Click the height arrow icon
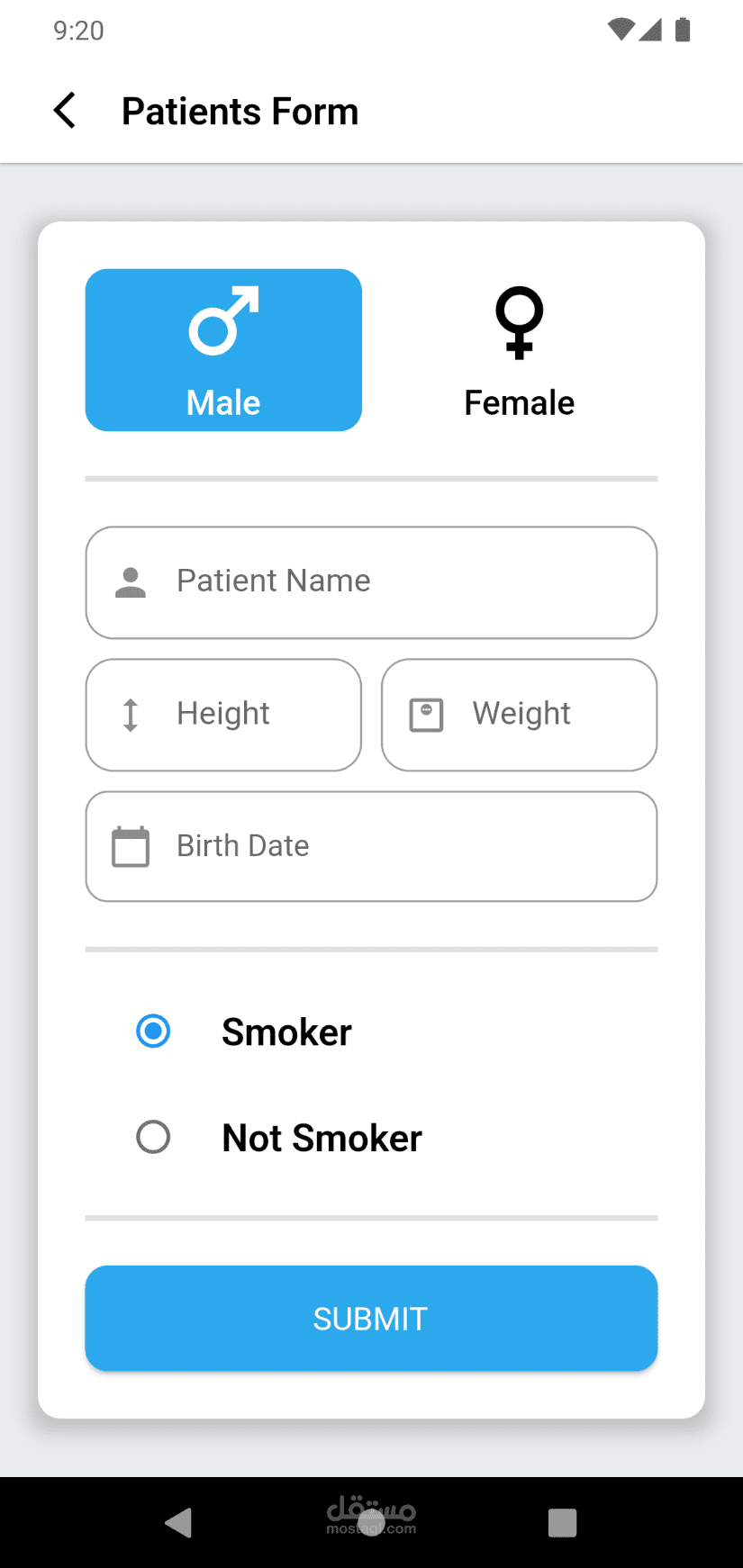The width and height of the screenshot is (743, 1568). (131, 715)
